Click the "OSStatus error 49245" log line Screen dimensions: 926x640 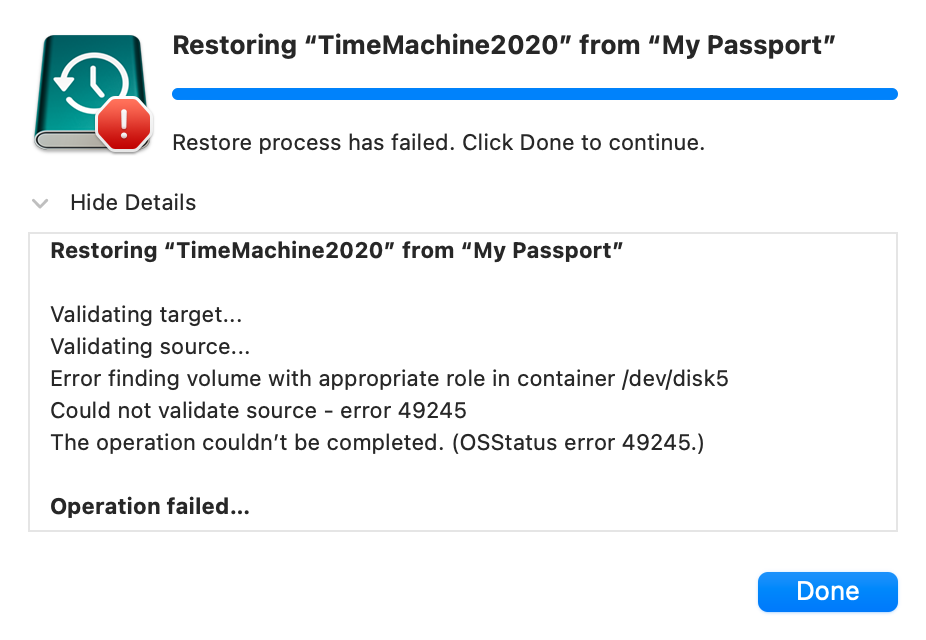click(x=377, y=442)
